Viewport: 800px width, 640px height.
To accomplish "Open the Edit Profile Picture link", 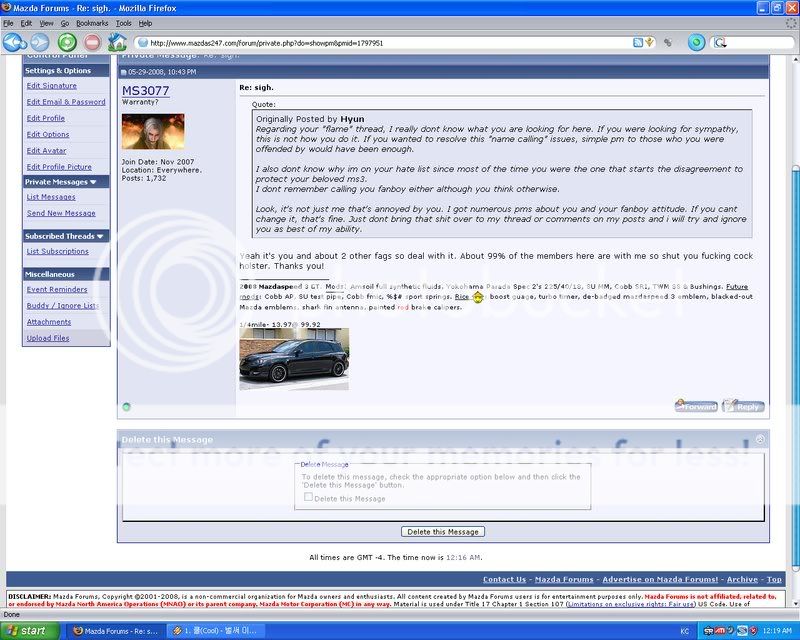I will [59, 167].
